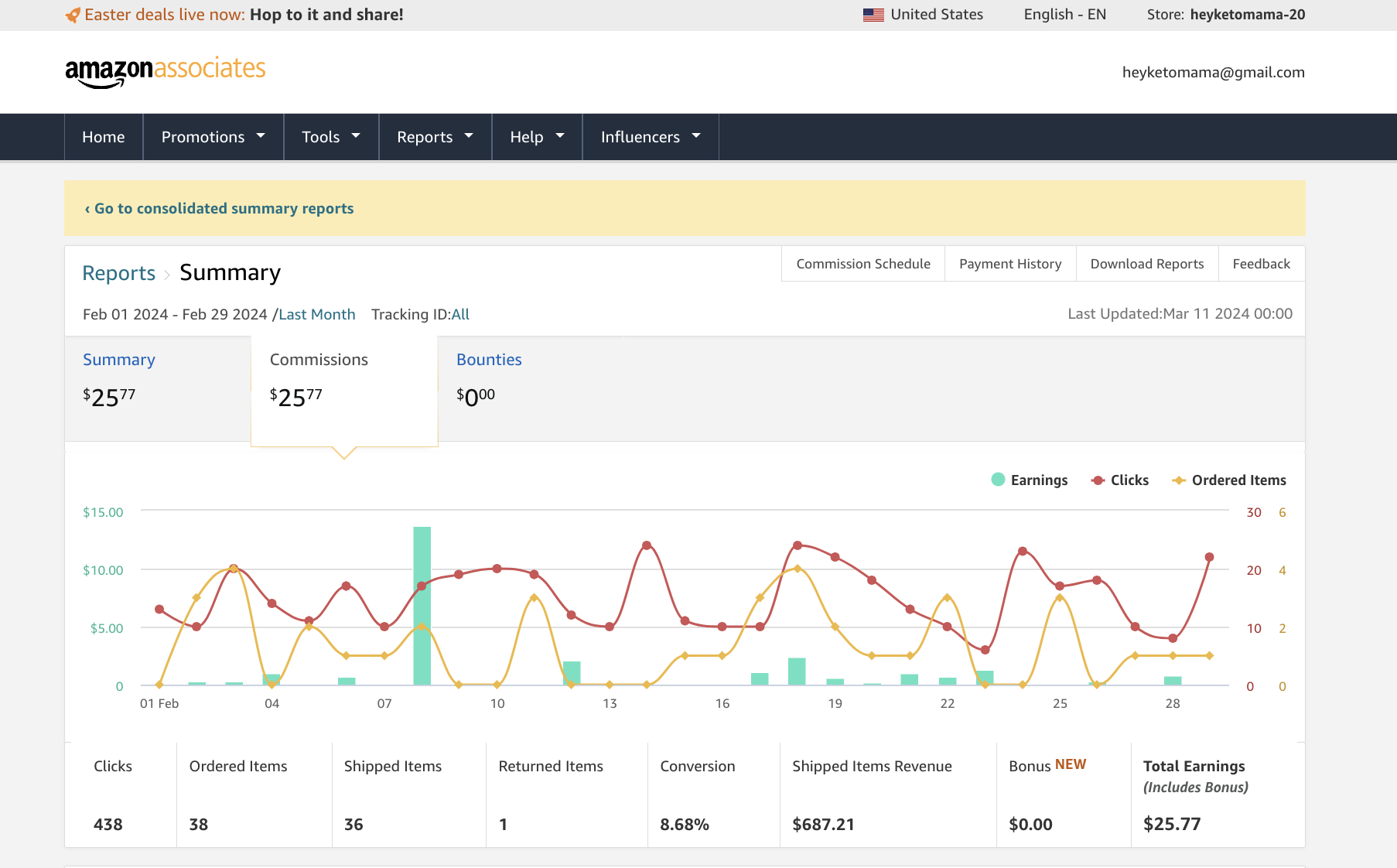
Task: Click the Reports breadcrumb link
Action: pyautogui.click(x=119, y=273)
